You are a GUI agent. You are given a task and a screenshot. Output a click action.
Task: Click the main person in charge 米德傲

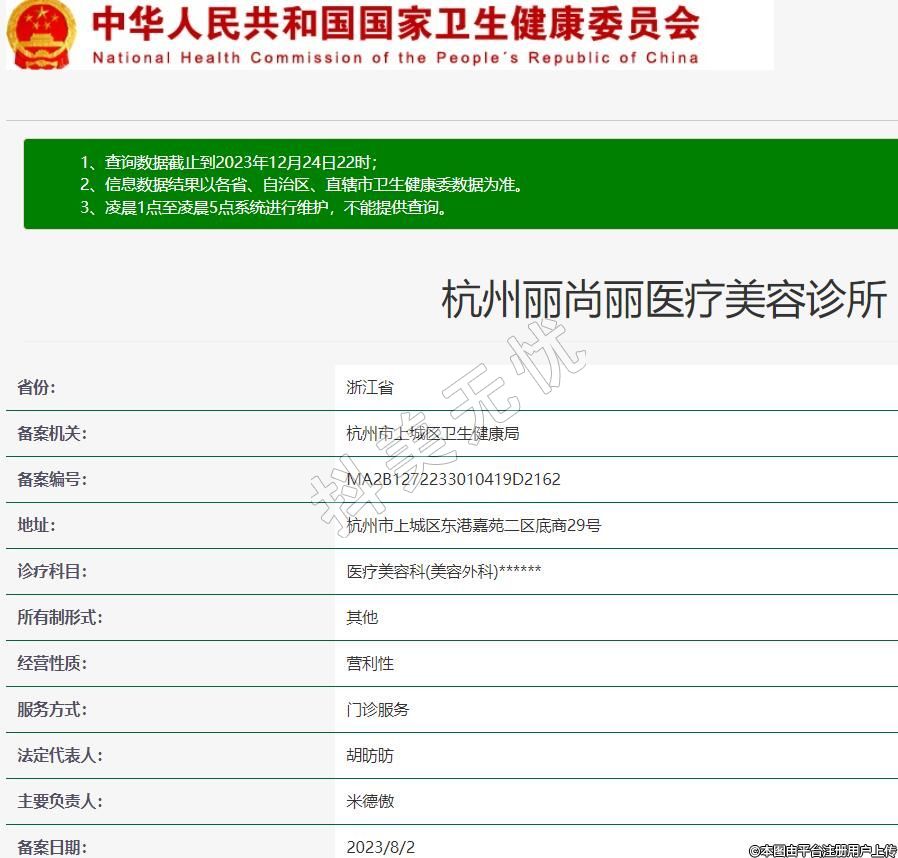[370, 802]
